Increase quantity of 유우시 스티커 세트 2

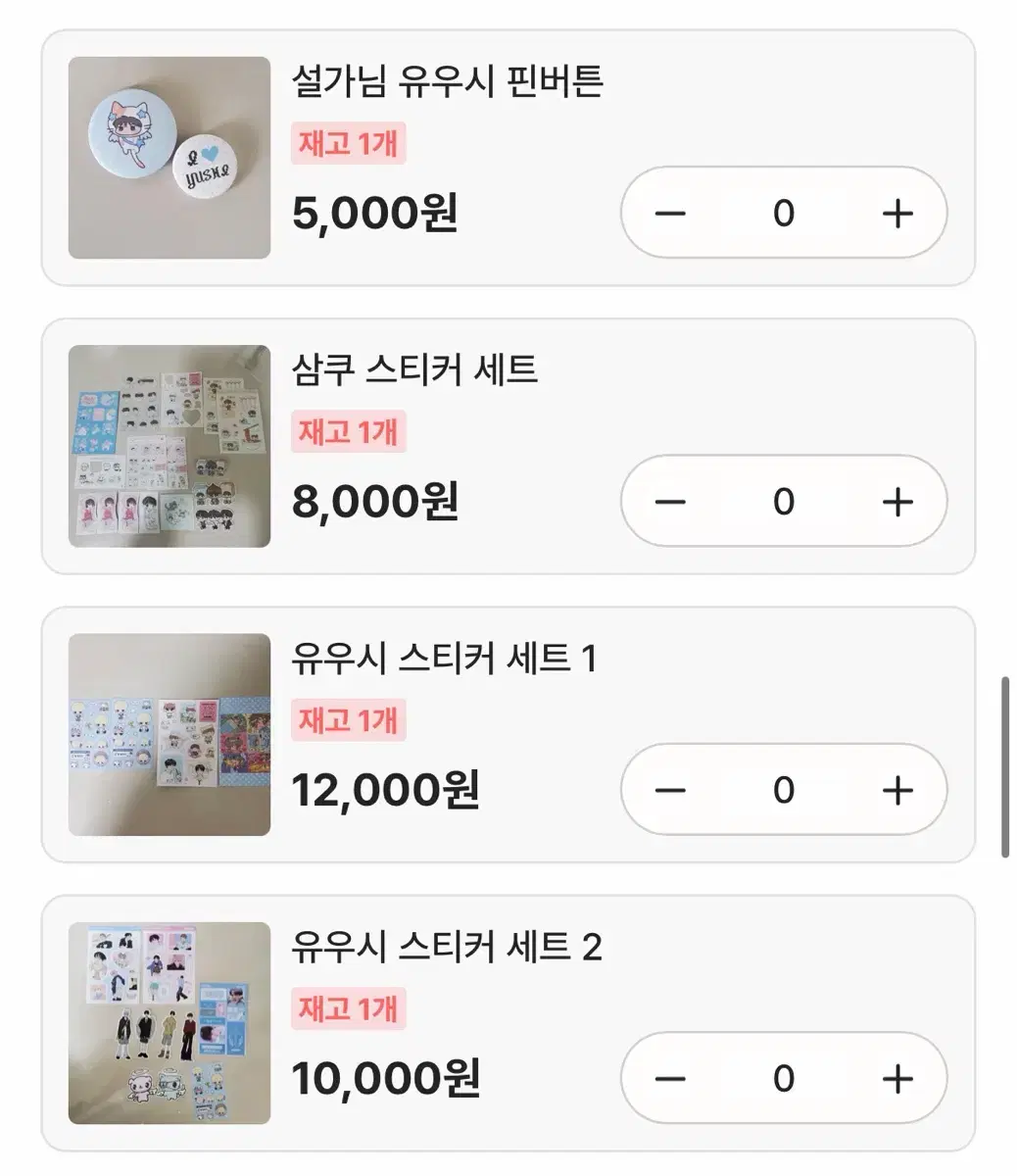tap(897, 1079)
